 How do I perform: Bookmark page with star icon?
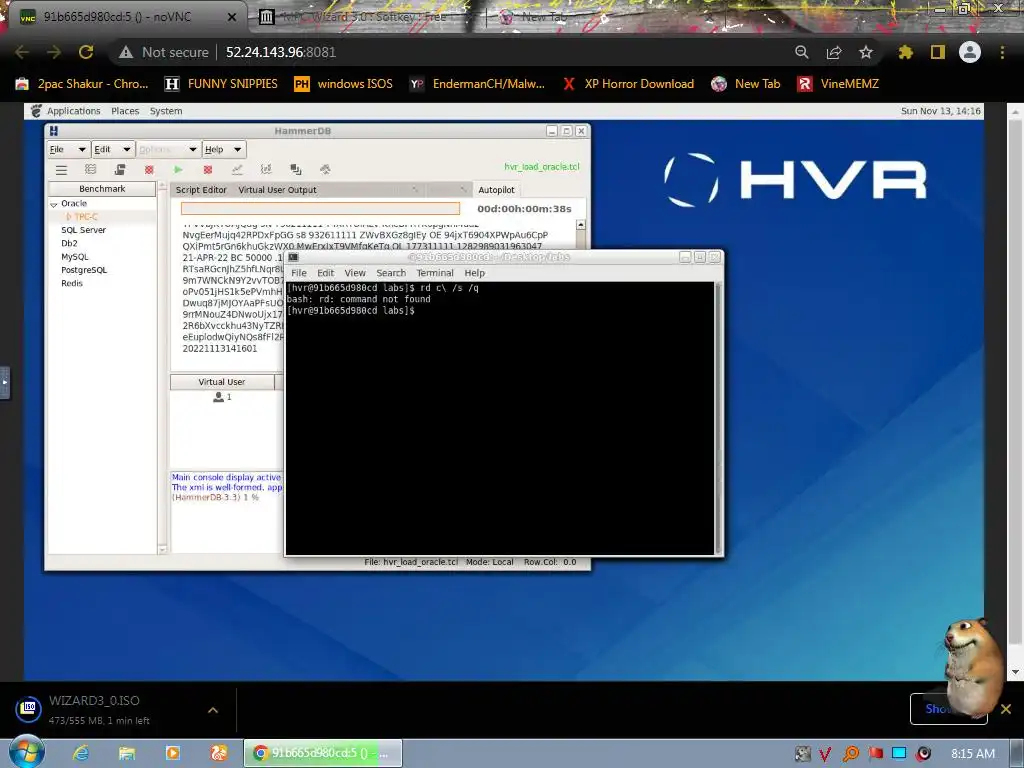(x=866, y=52)
